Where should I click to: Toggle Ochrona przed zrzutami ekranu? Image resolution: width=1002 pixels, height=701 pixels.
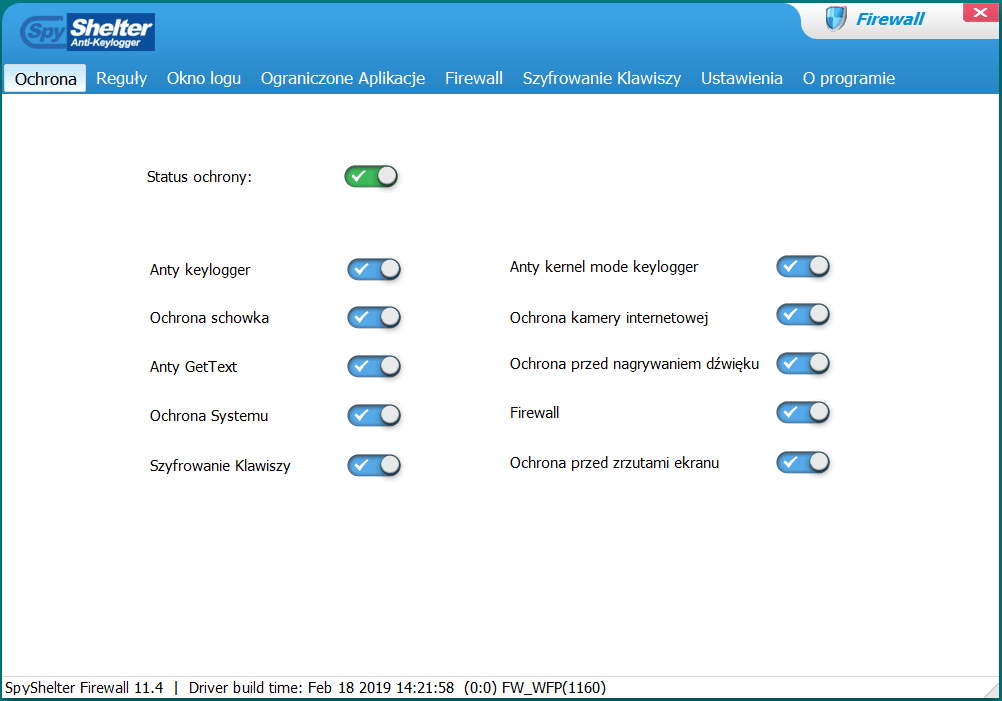803,462
